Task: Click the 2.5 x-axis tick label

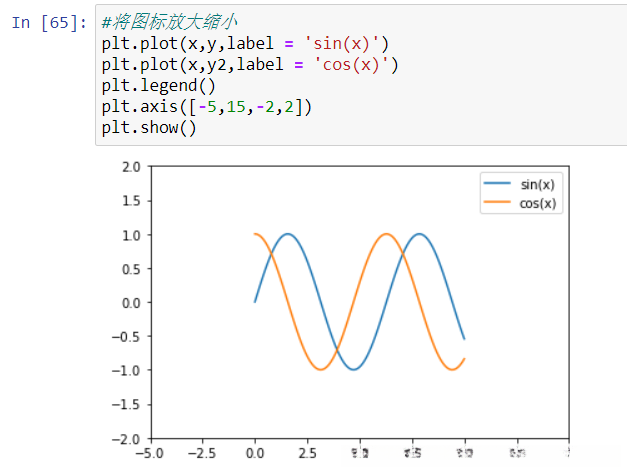Action: pyautogui.click(x=308, y=453)
